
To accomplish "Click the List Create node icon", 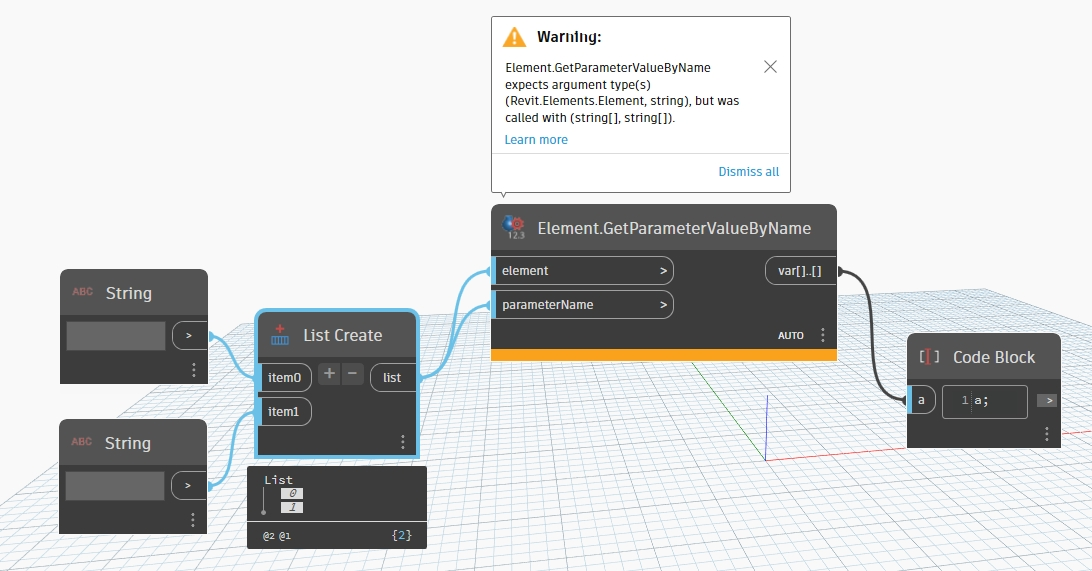I will click(280, 335).
